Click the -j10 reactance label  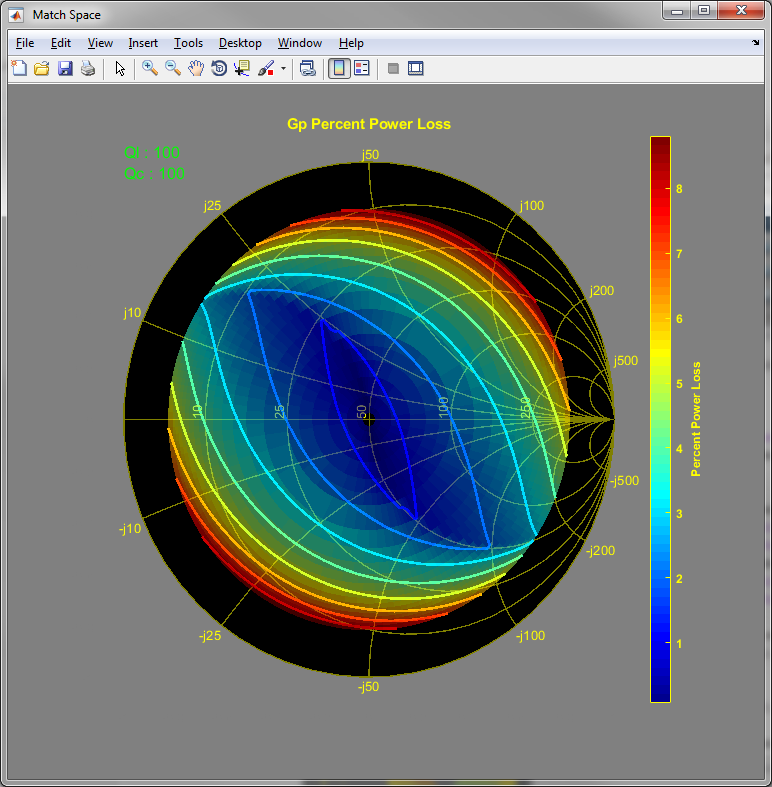(x=130, y=529)
